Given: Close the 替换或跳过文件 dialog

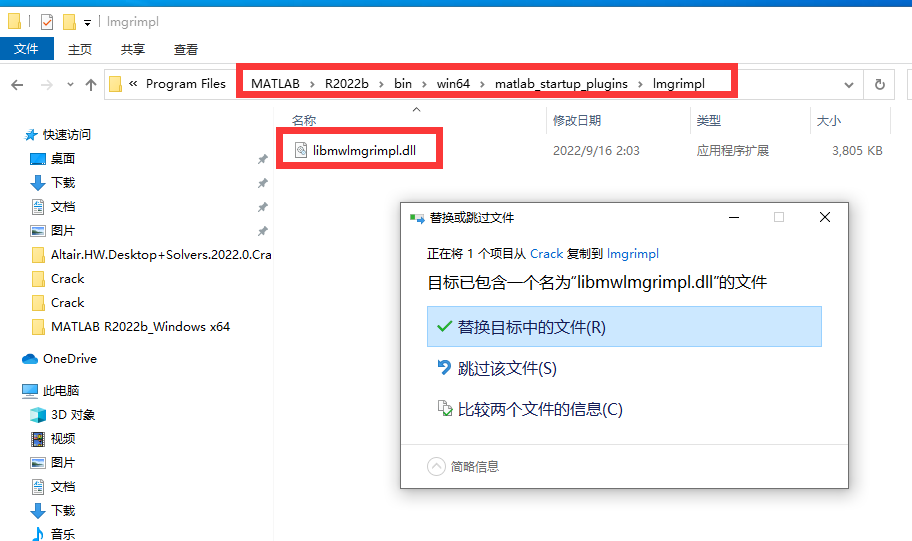Looking at the screenshot, I should 825,218.
